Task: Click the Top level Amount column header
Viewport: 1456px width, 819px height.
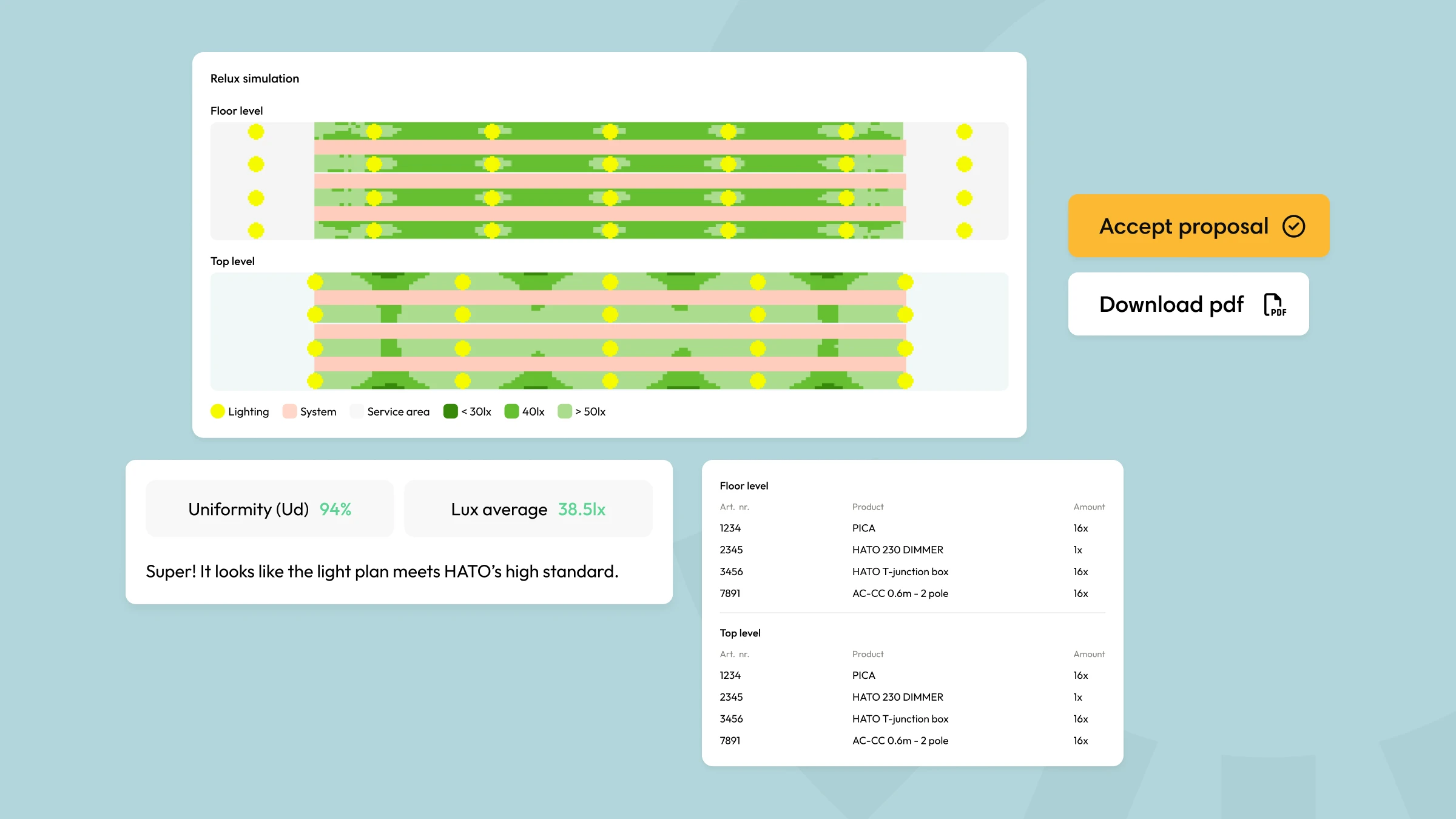Action: click(1089, 654)
